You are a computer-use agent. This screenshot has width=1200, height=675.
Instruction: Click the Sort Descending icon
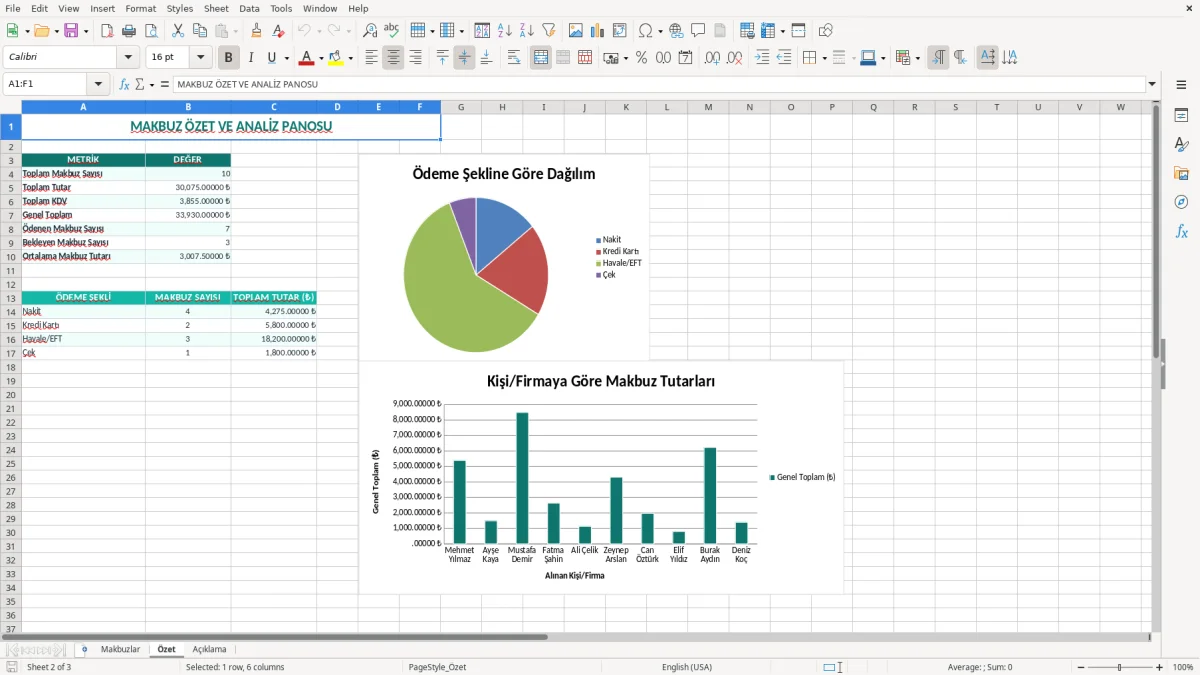(526, 31)
